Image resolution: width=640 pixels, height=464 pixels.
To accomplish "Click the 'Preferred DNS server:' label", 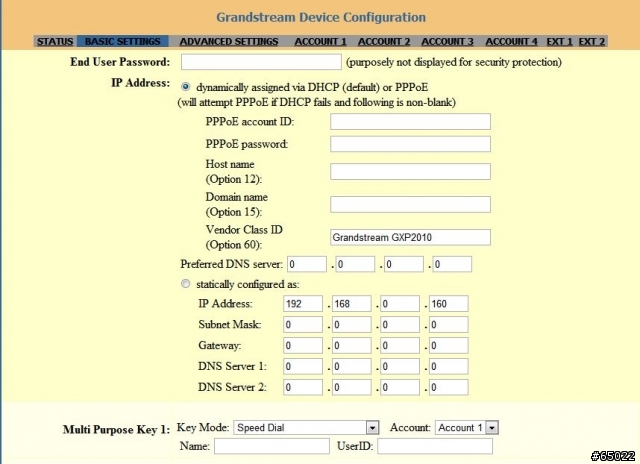I will click(x=231, y=264).
